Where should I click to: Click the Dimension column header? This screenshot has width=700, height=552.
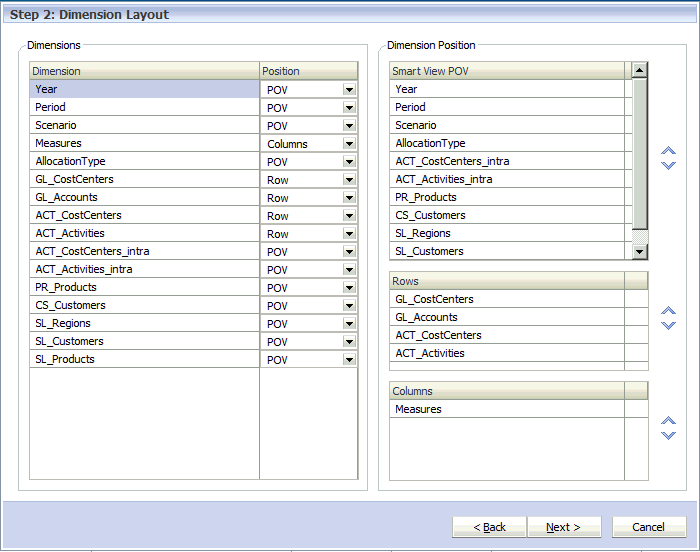coord(144,71)
